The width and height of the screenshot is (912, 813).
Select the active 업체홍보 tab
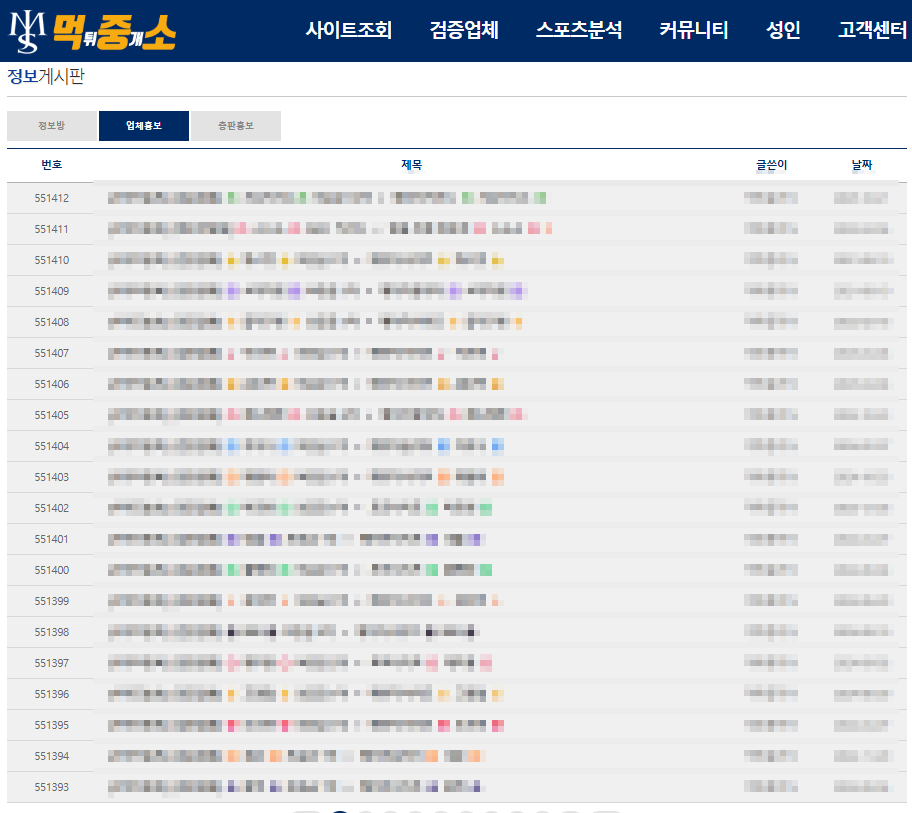[x=143, y=126]
